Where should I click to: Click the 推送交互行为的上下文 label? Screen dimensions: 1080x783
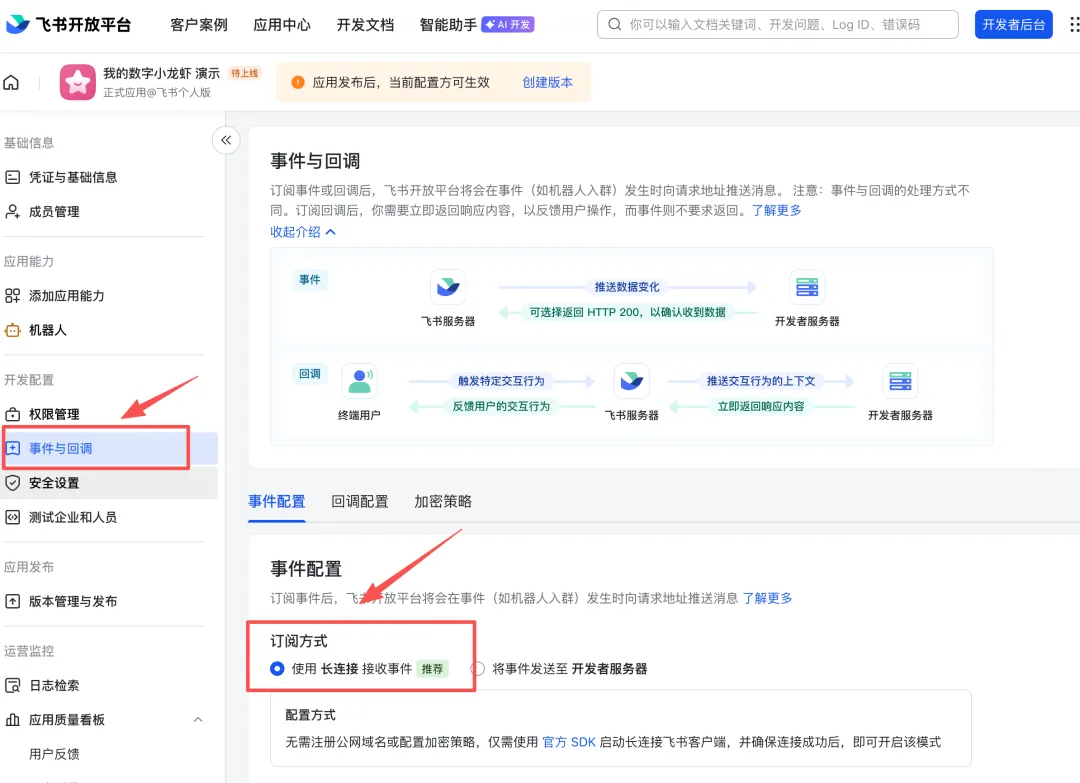click(761, 381)
